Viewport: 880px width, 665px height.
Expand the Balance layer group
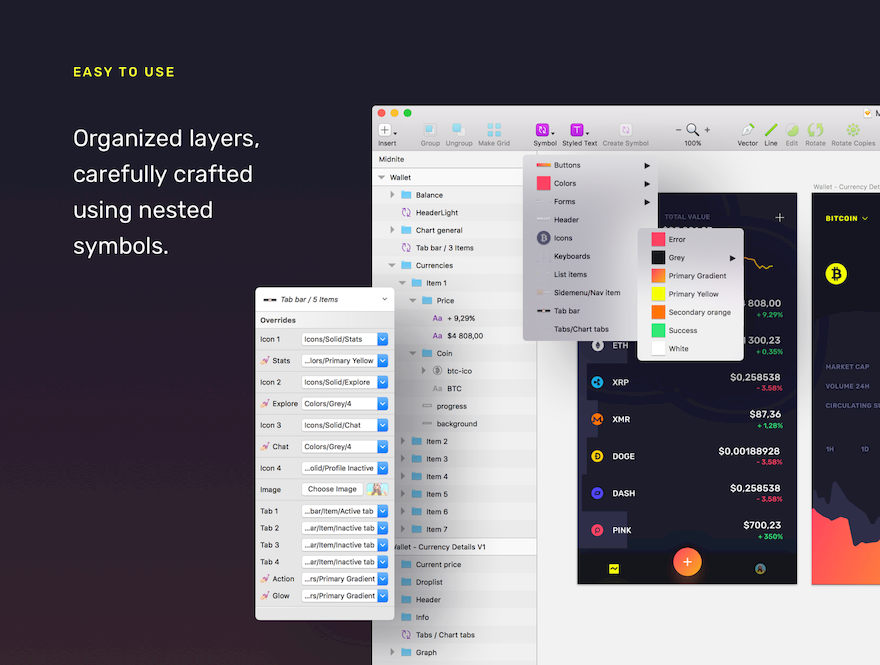tap(392, 195)
